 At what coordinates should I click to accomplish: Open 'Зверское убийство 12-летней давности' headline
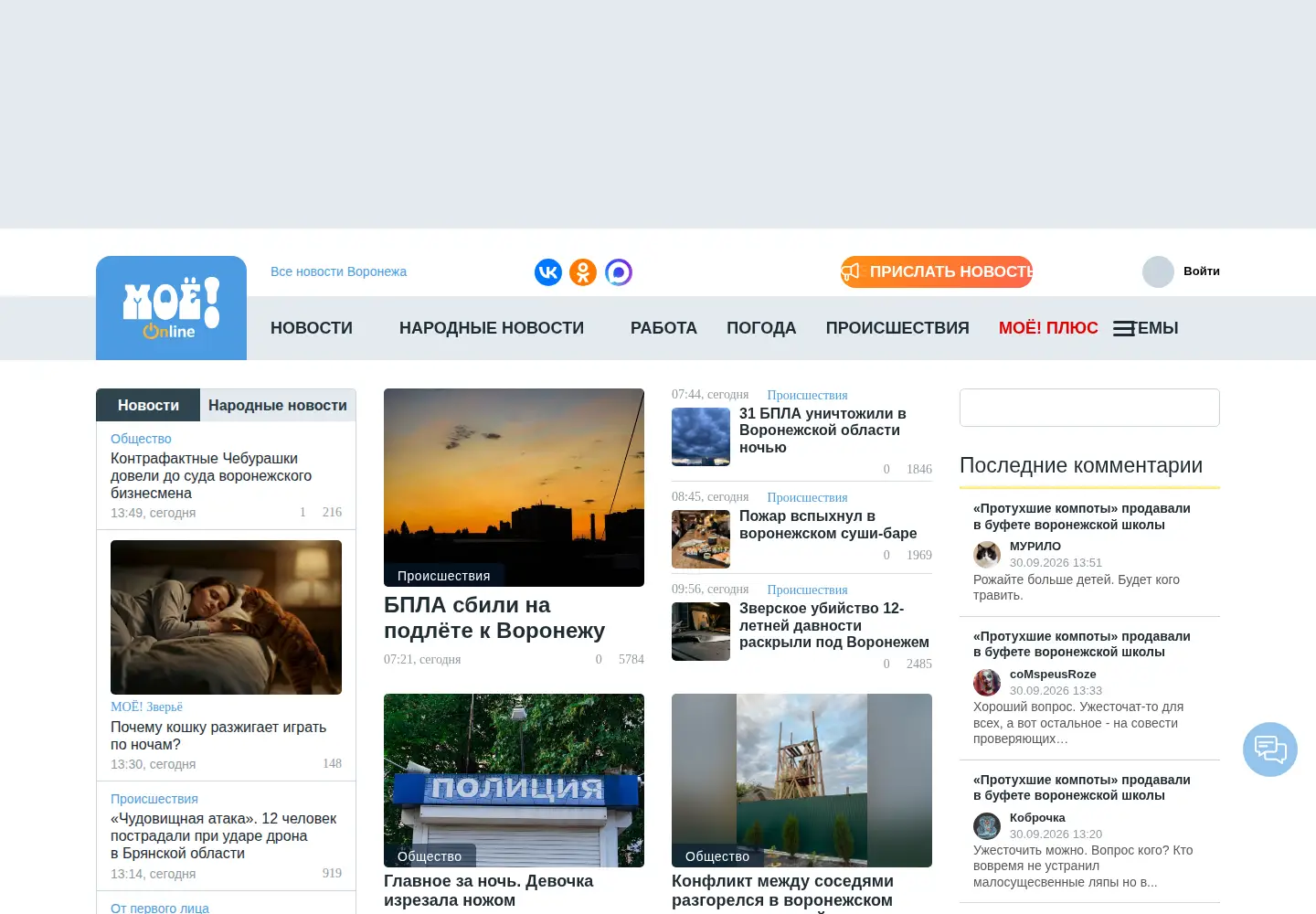pos(833,625)
